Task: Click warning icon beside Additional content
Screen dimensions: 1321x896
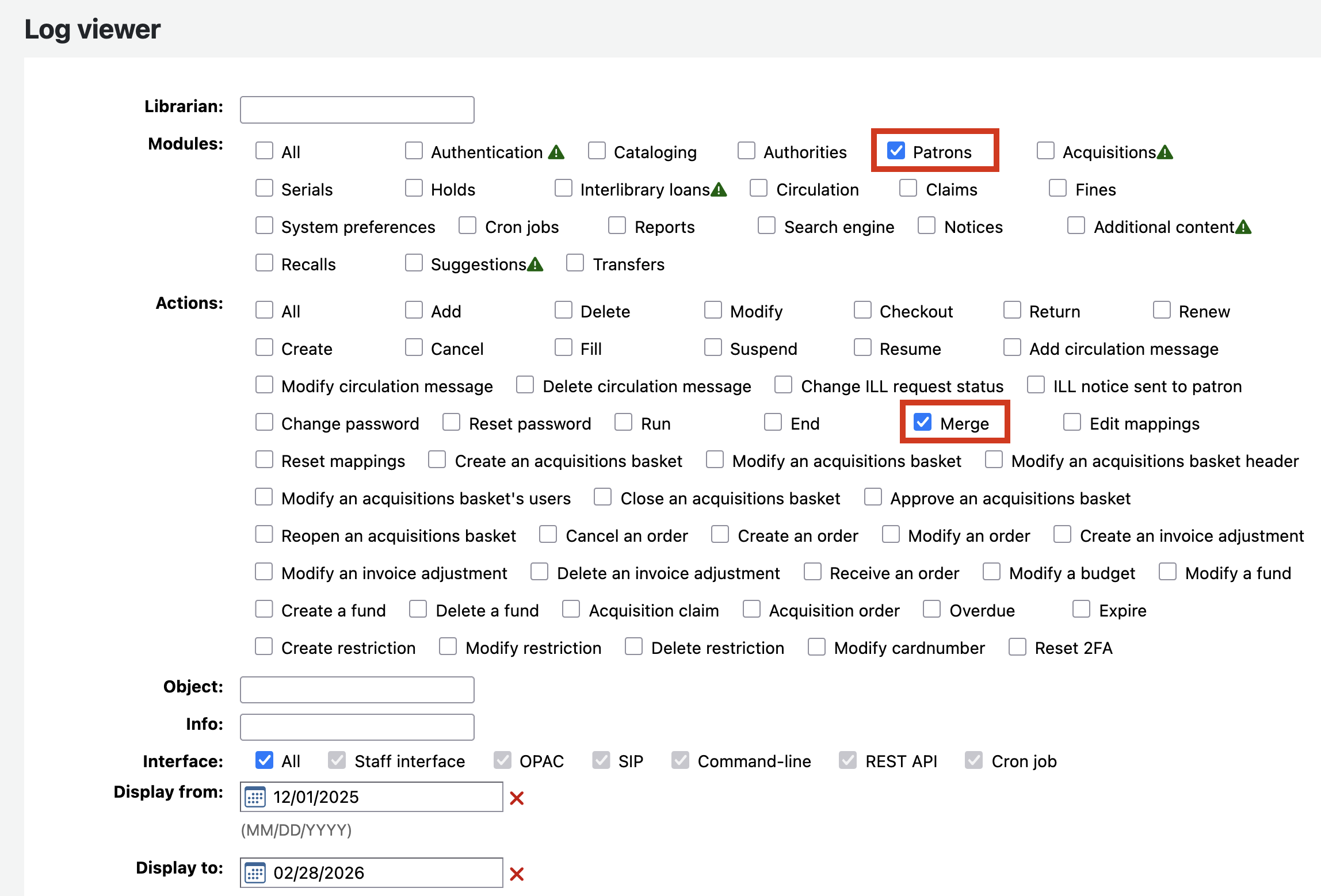Action: pos(1243,227)
